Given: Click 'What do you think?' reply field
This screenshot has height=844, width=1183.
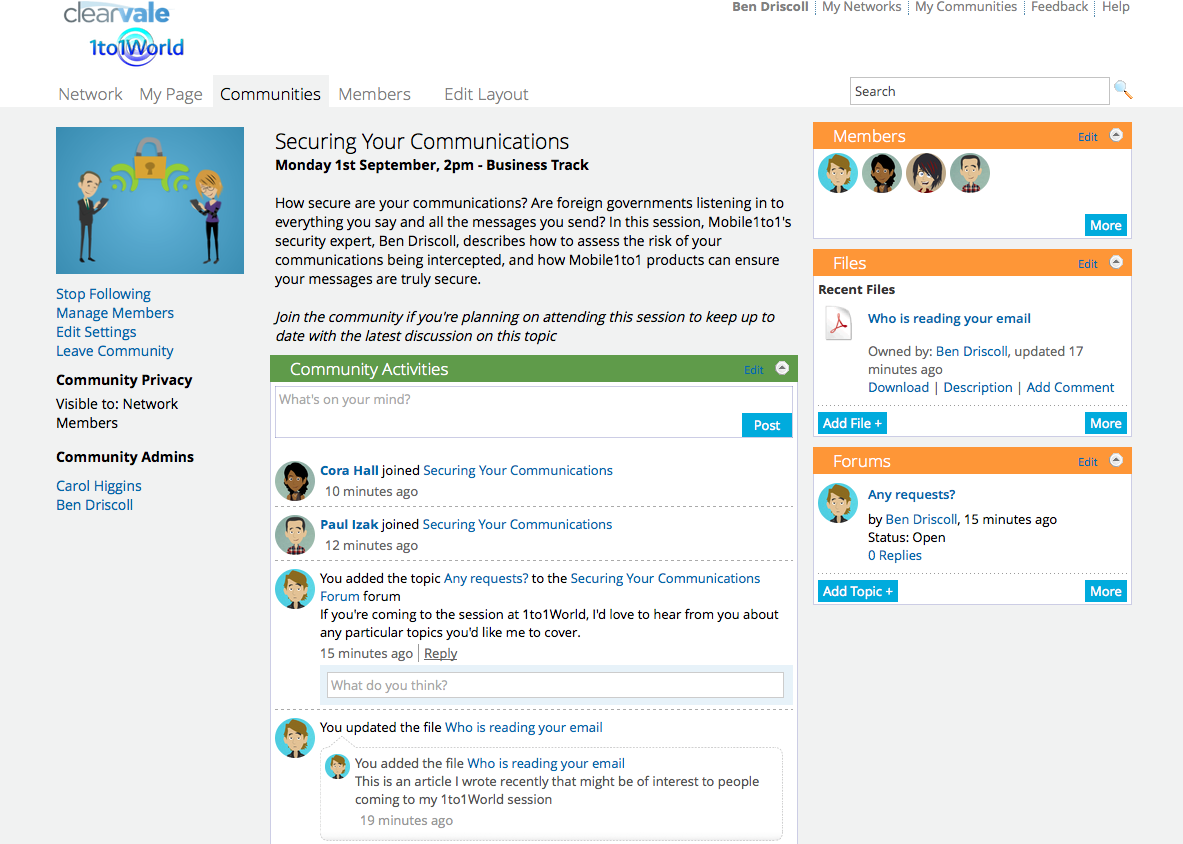Looking at the screenshot, I should coord(555,685).
